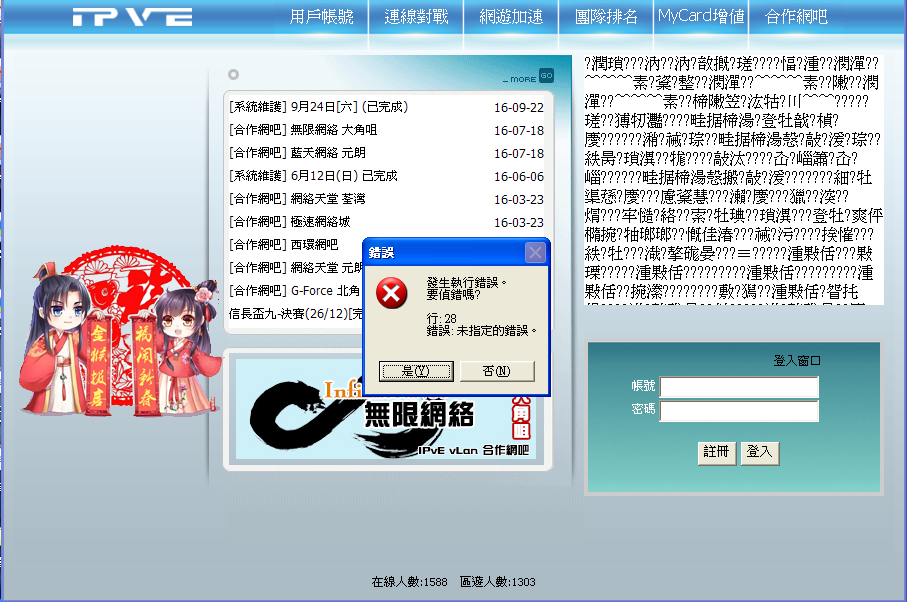The image size is (907, 602).
Task: Open the 無限網絡 大角咀 news link
Action: click(x=333, y=129)
